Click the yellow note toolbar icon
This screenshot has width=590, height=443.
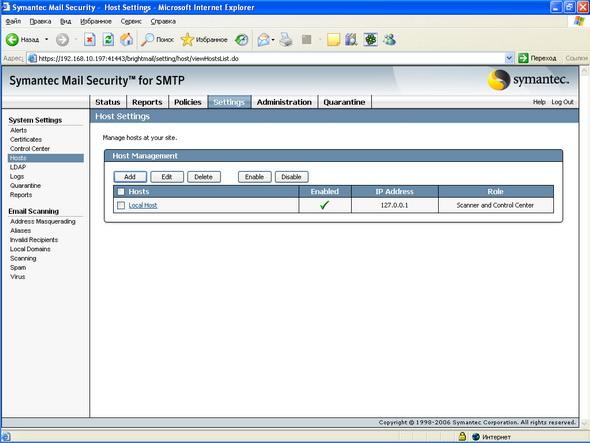(333, 40)
